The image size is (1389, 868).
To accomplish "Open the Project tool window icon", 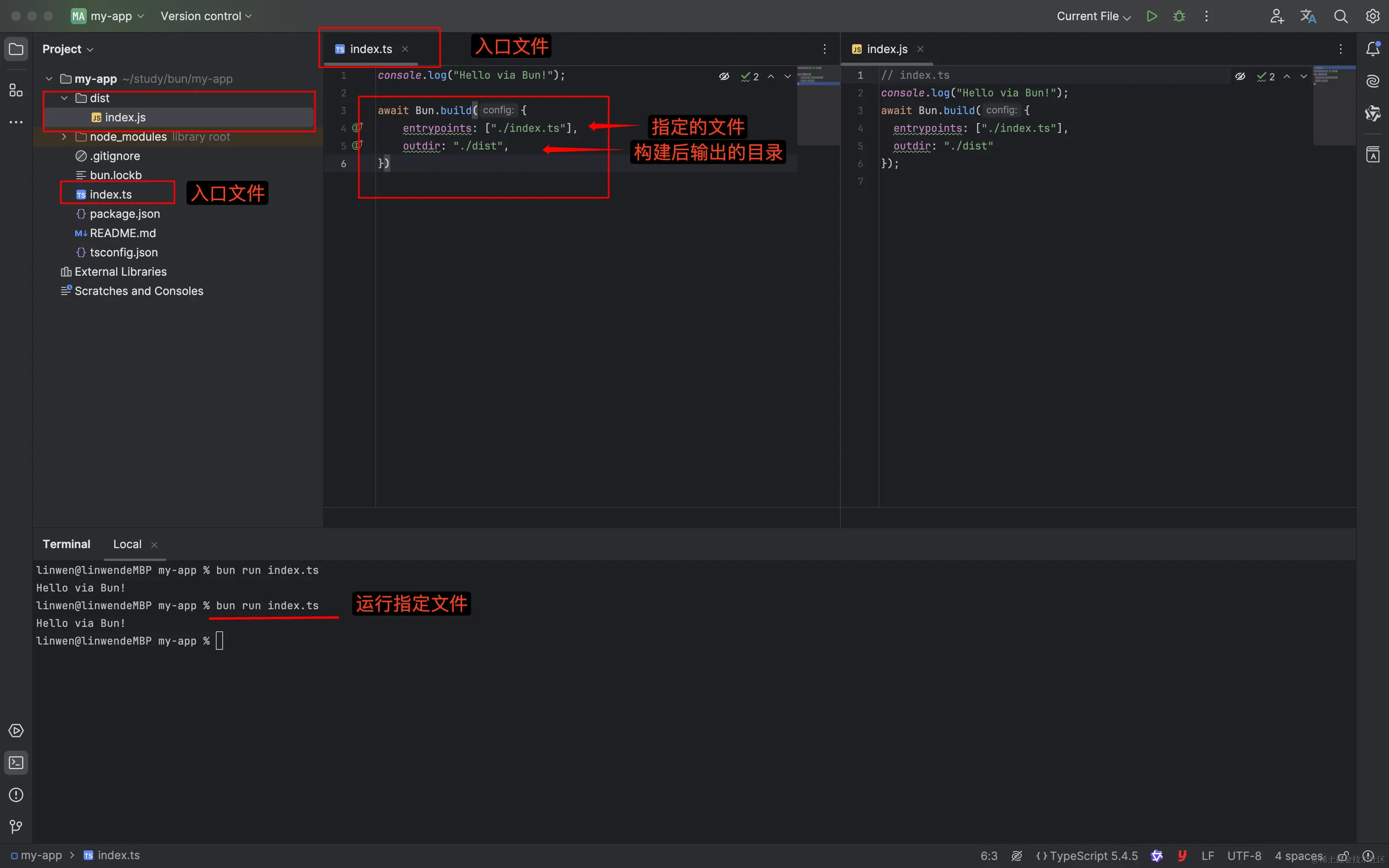I will click(x=16, y=50).
